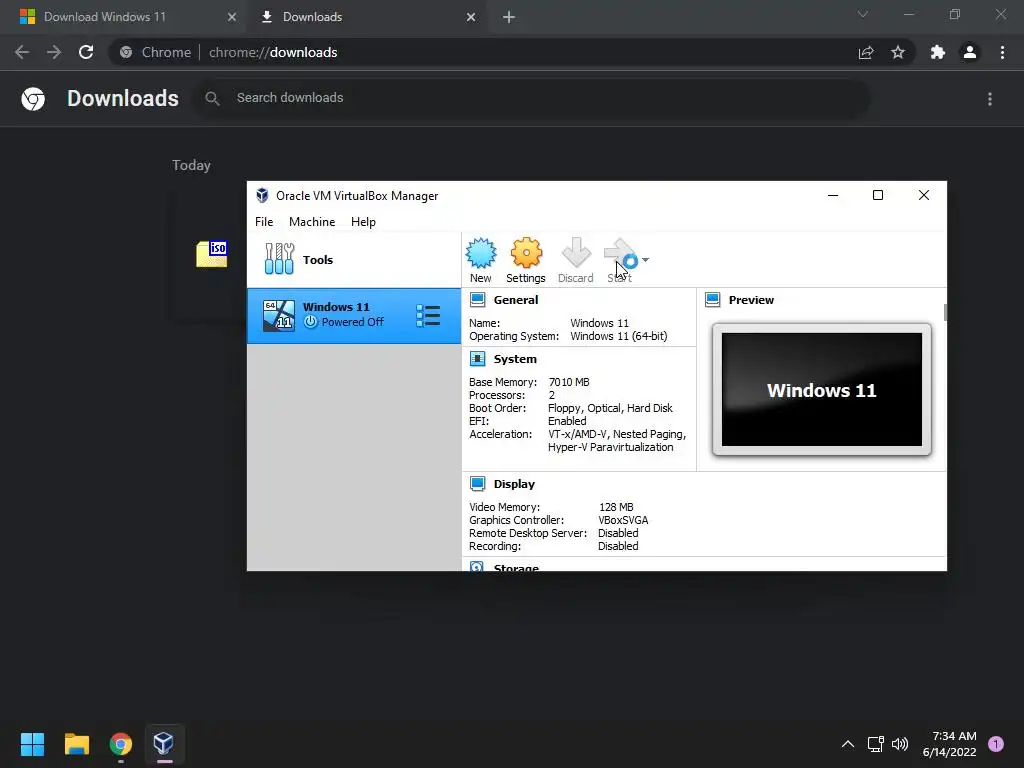
Task: Click the New virtual machine icon
Action: (481, 253)
